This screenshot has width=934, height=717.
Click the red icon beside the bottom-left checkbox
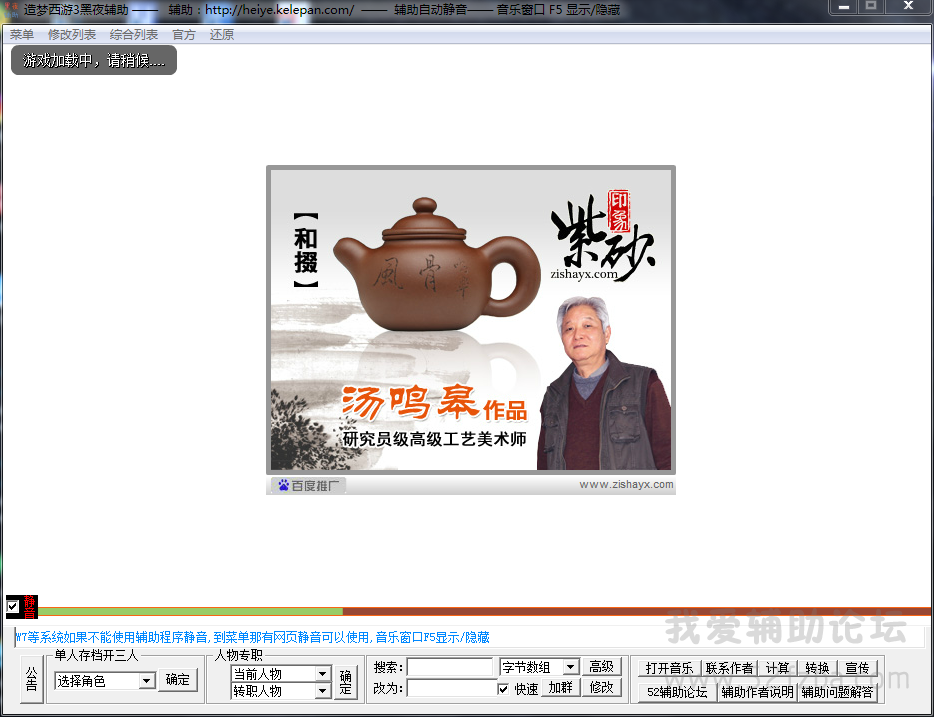(30, 606)
